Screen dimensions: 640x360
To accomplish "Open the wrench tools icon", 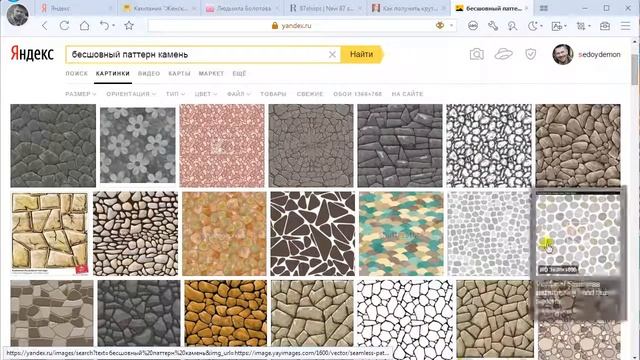I will [493, 26].
